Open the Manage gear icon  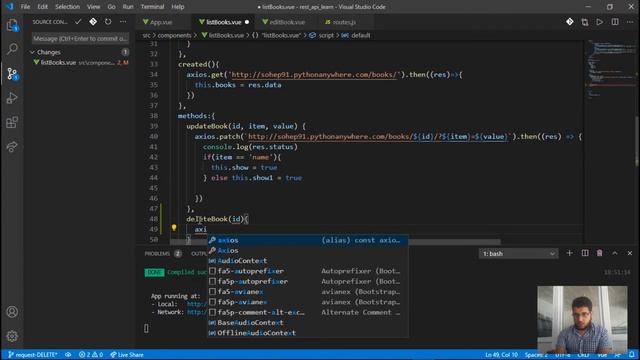click(12, 336)
